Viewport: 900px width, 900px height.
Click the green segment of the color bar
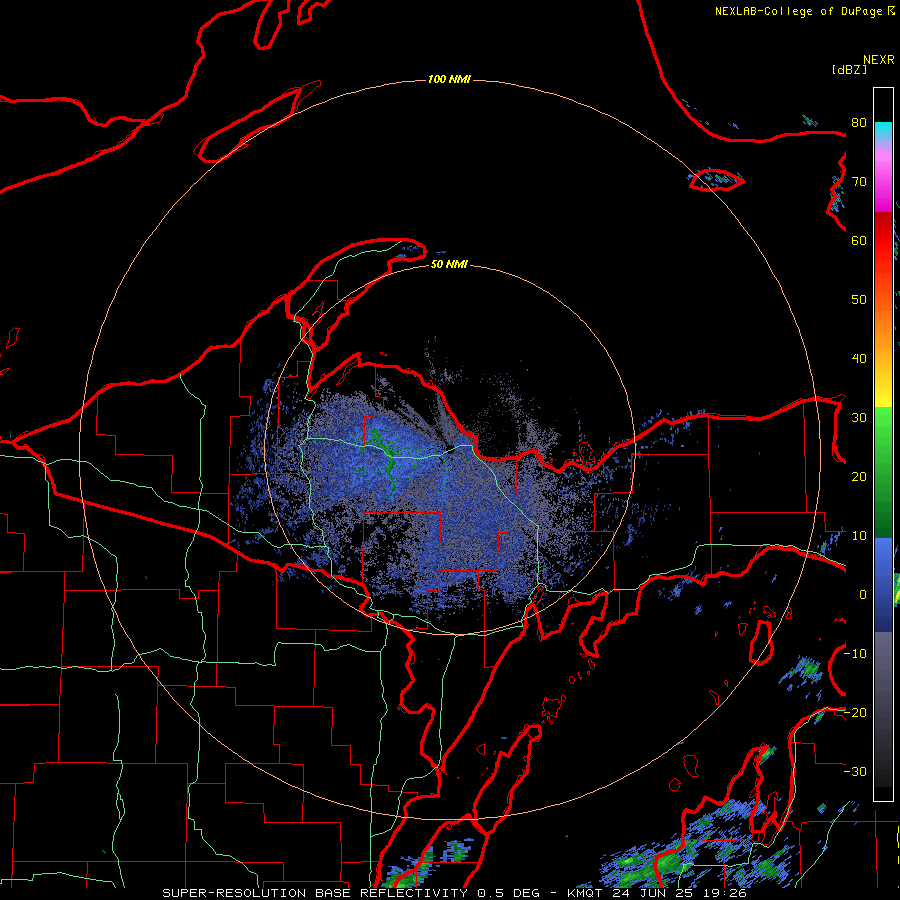coord(883,472)
